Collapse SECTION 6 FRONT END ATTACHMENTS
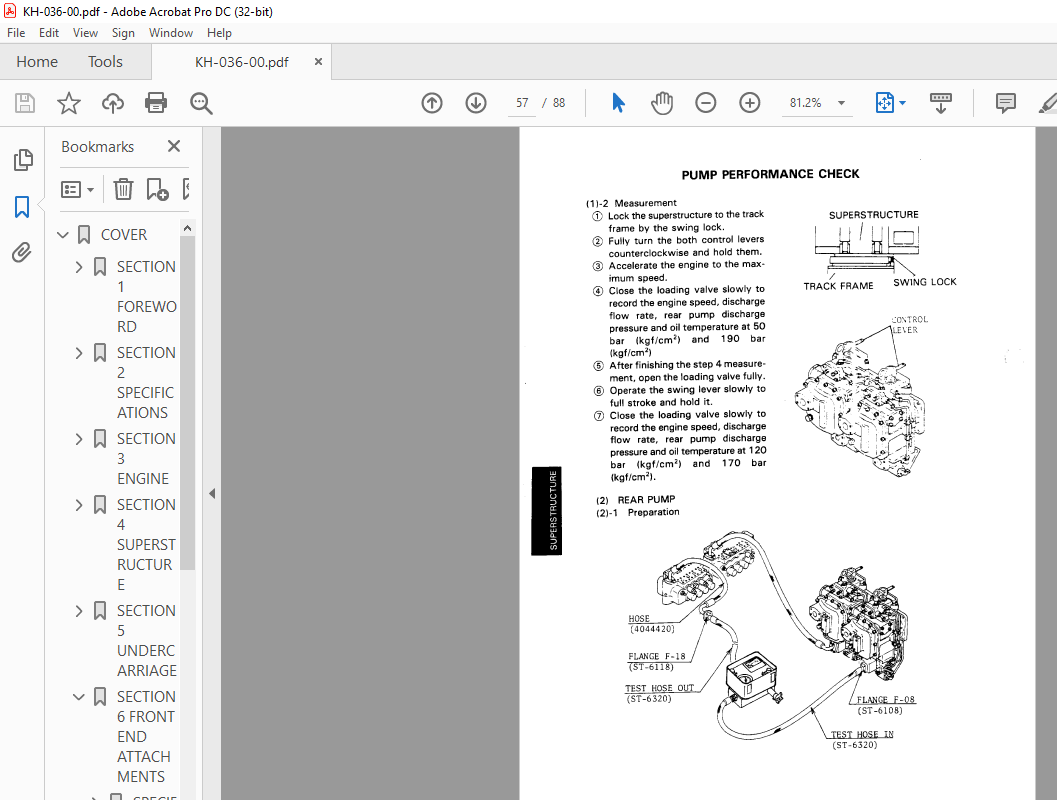The height and width of the screenshot is (800, 1057). pos(79,697)
